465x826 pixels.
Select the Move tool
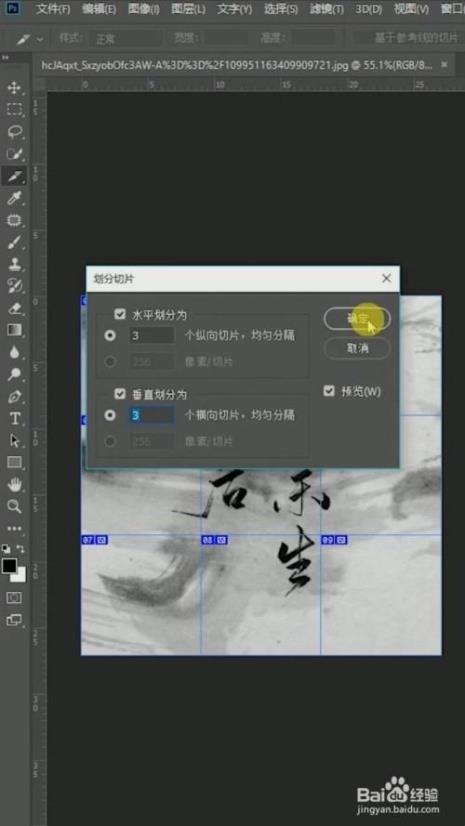pyautogui.click(x=14, y=87)
